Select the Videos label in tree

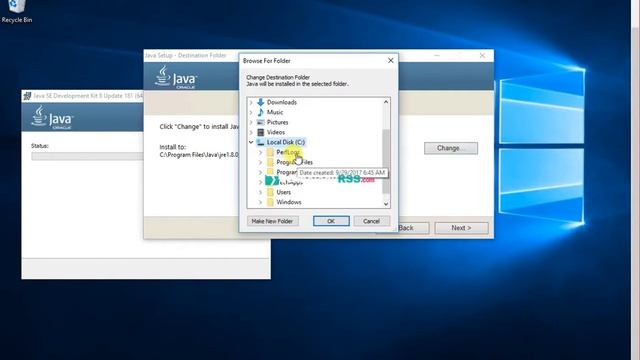click(276, 132)
